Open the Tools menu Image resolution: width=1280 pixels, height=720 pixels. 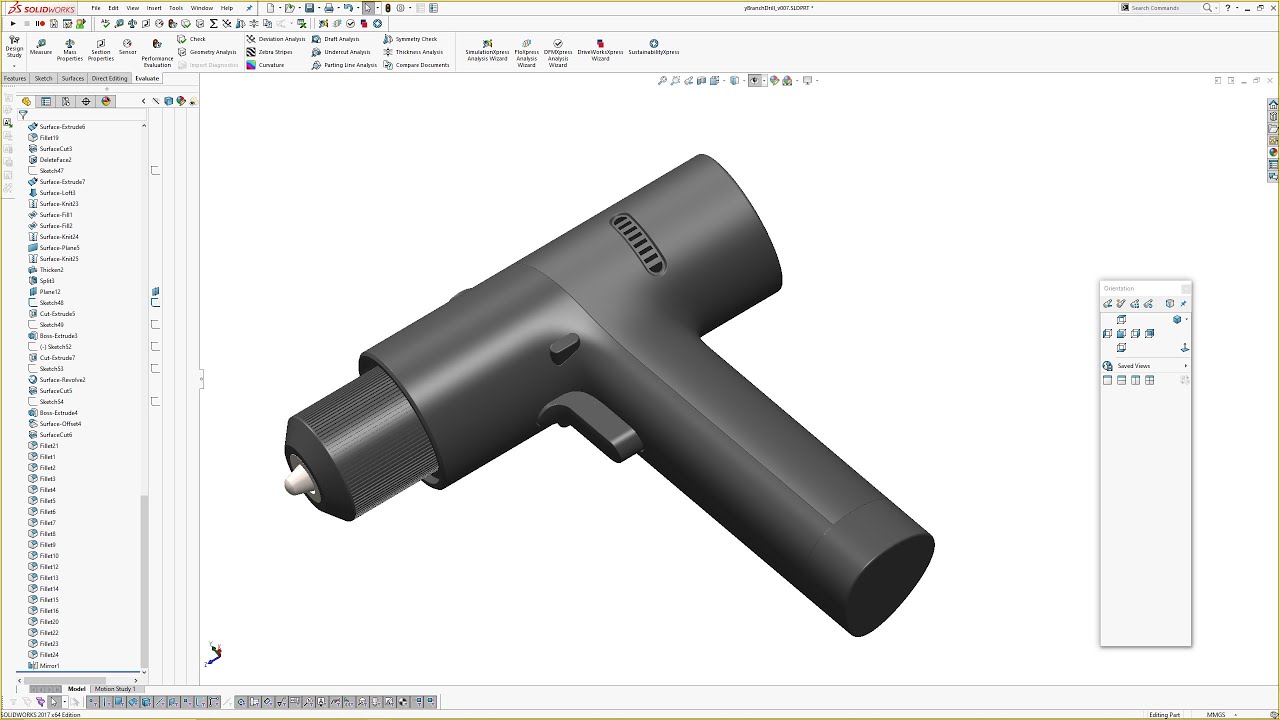click(x=176, y=8)
